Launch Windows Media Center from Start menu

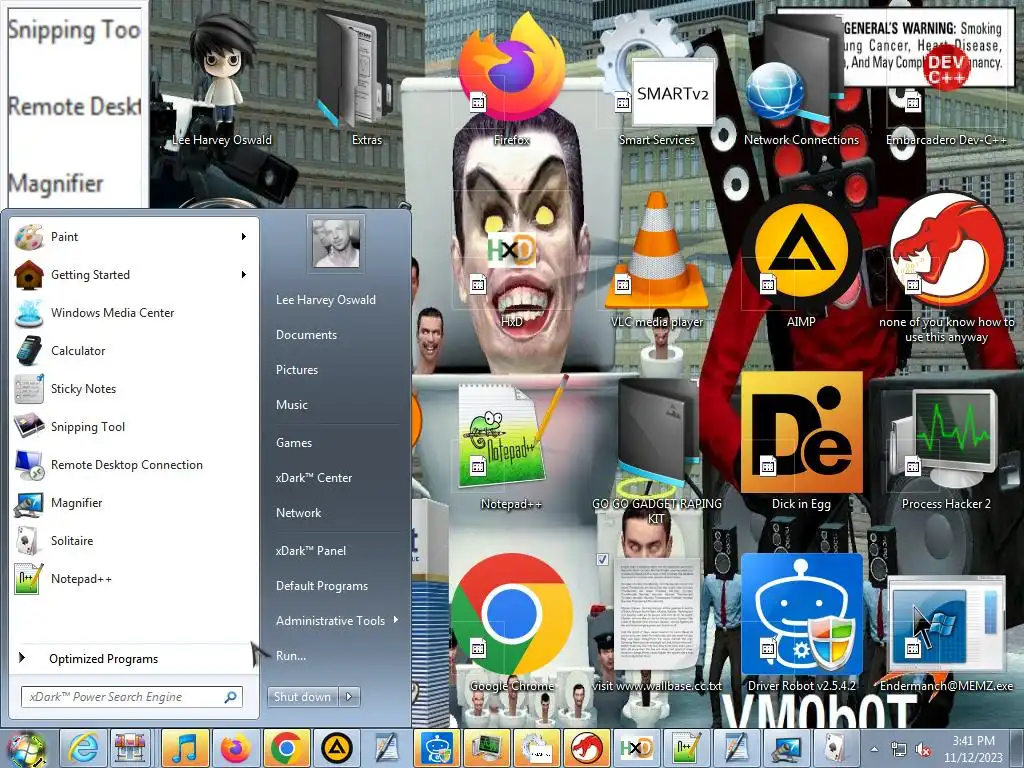point(134,313)
